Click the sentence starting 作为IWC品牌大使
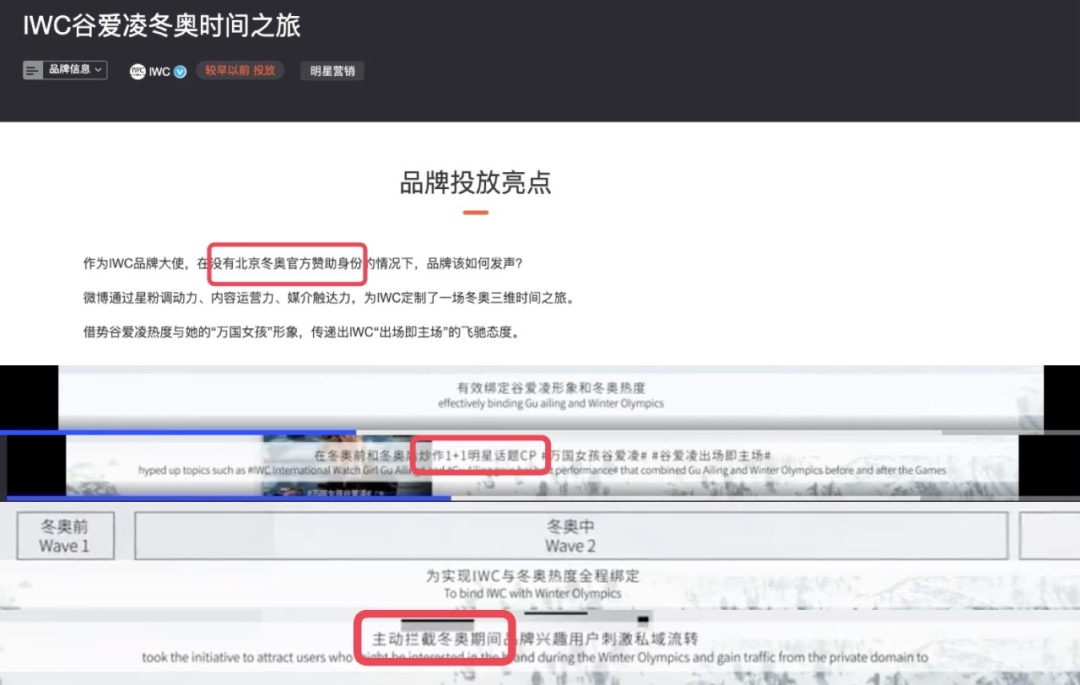 coord(303,263)
